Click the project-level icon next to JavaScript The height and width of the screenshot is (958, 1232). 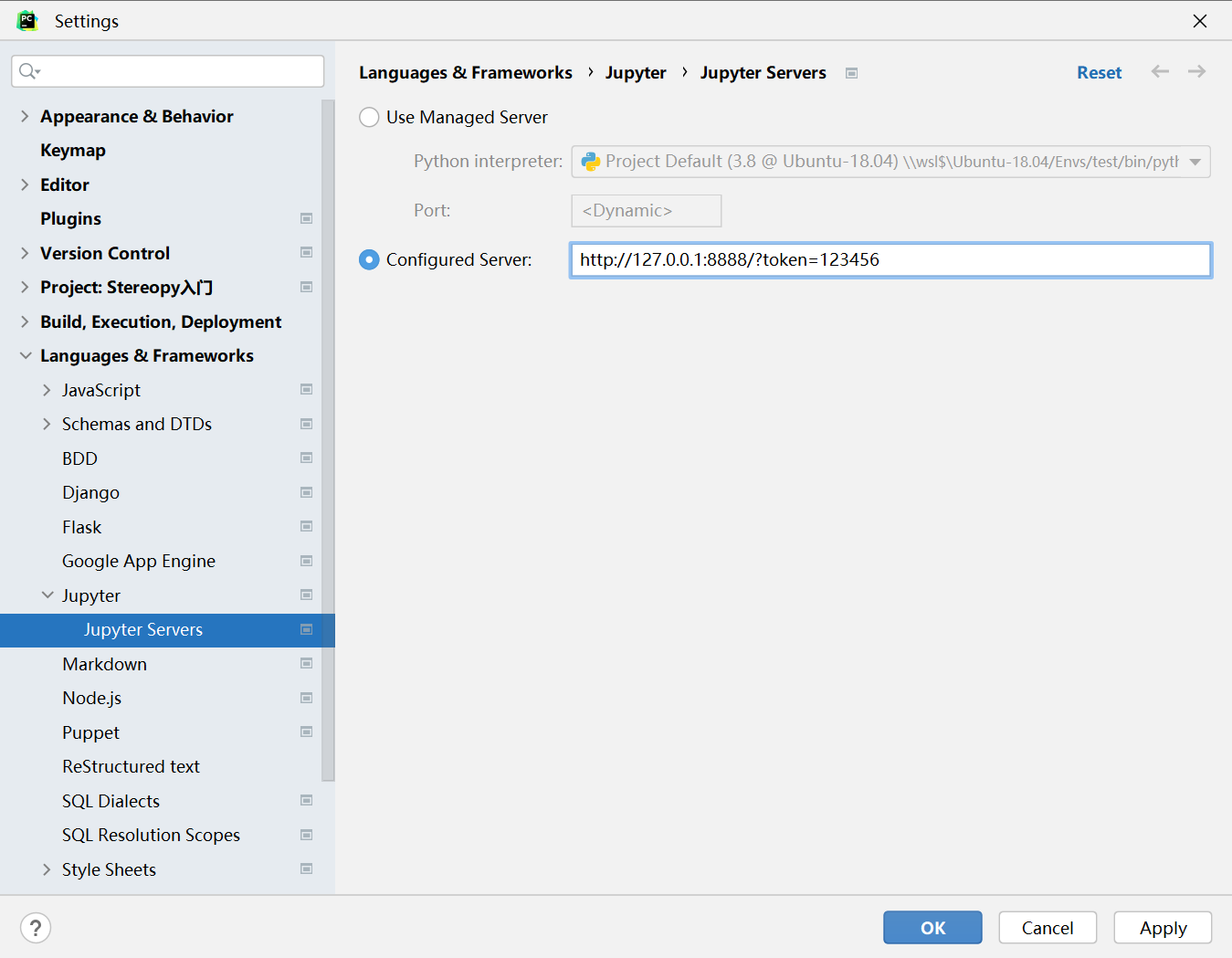(307, 390)
